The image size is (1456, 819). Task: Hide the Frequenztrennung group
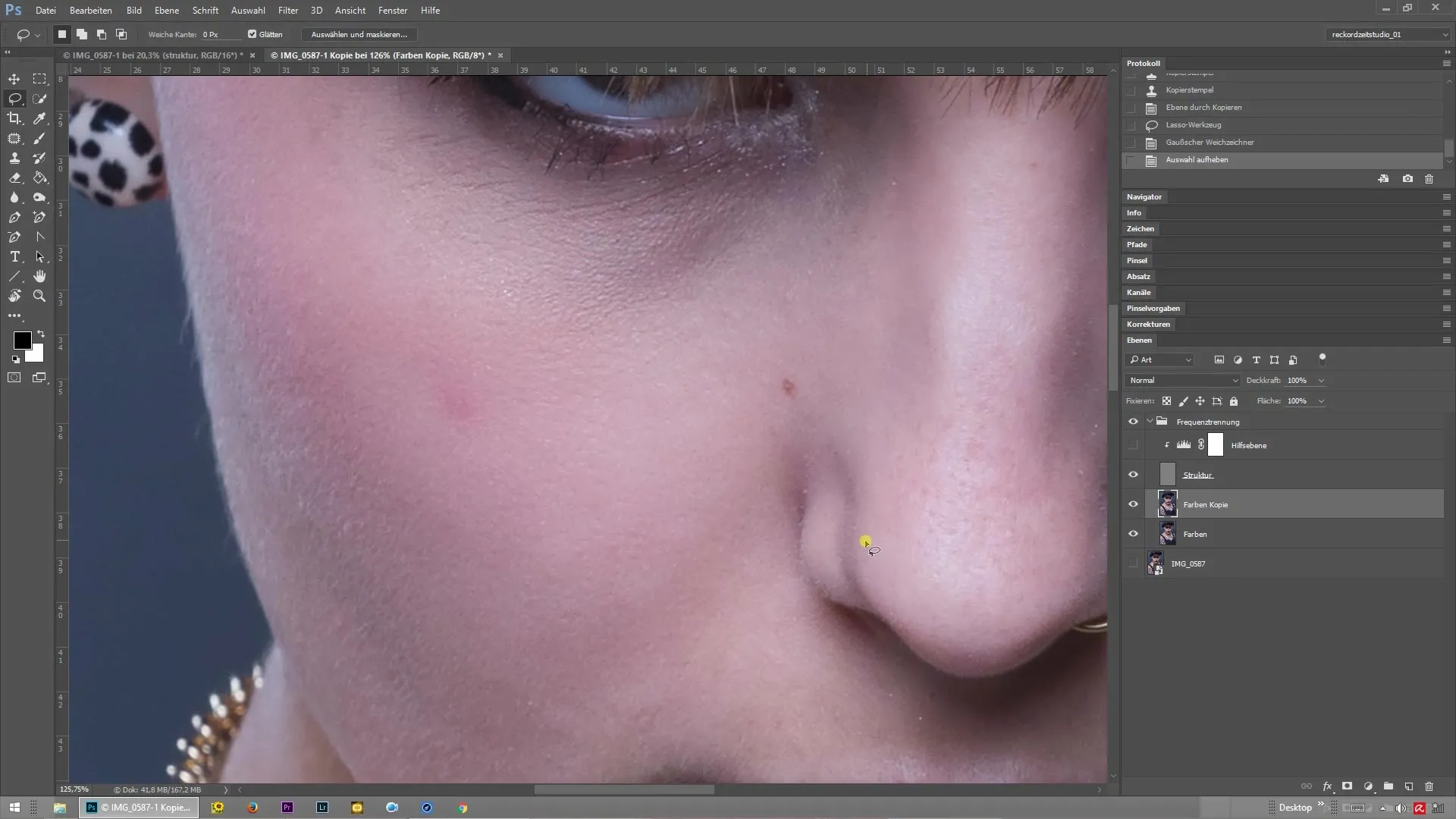1133,422
